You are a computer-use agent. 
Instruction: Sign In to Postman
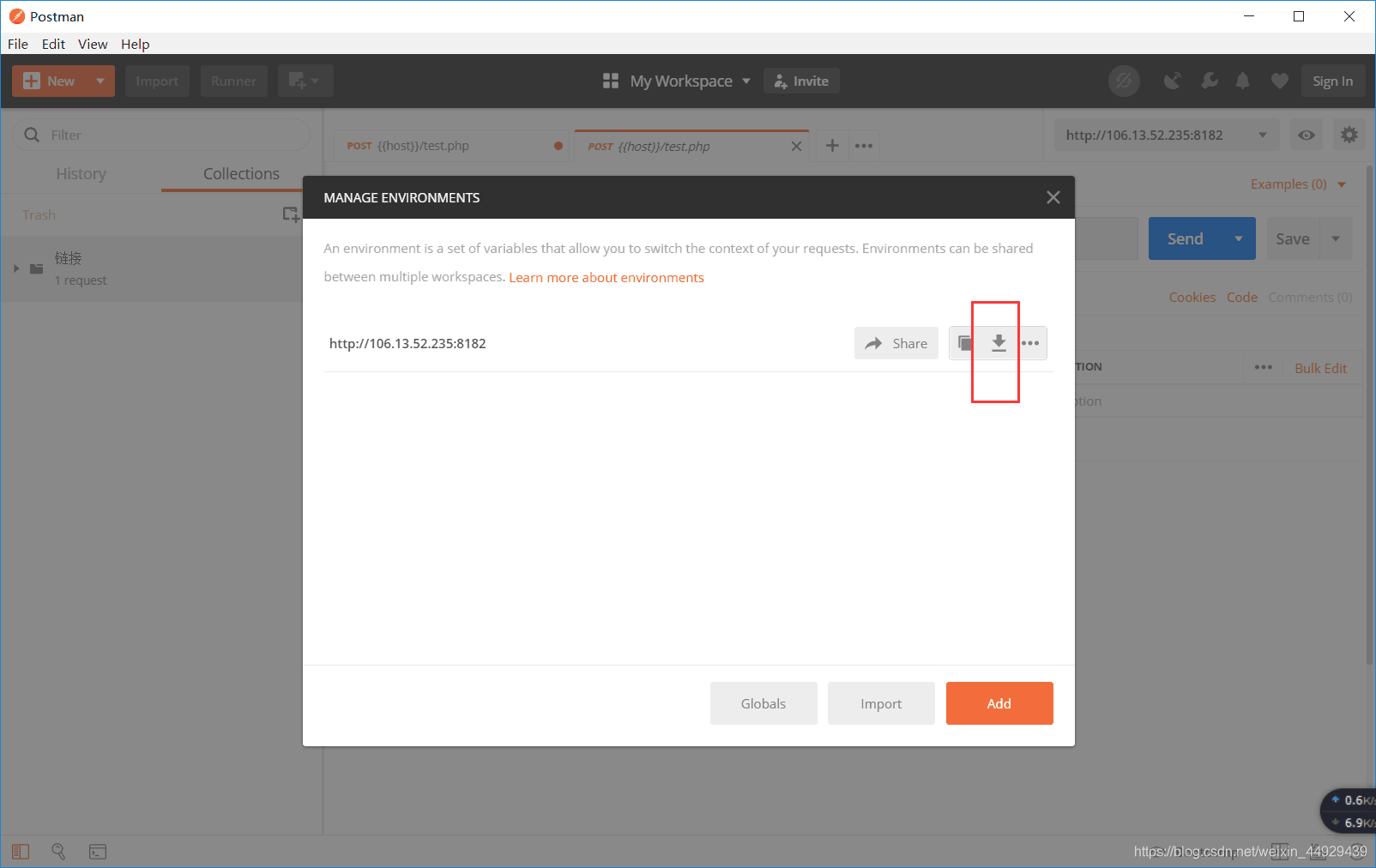[x=1332, y=81]
